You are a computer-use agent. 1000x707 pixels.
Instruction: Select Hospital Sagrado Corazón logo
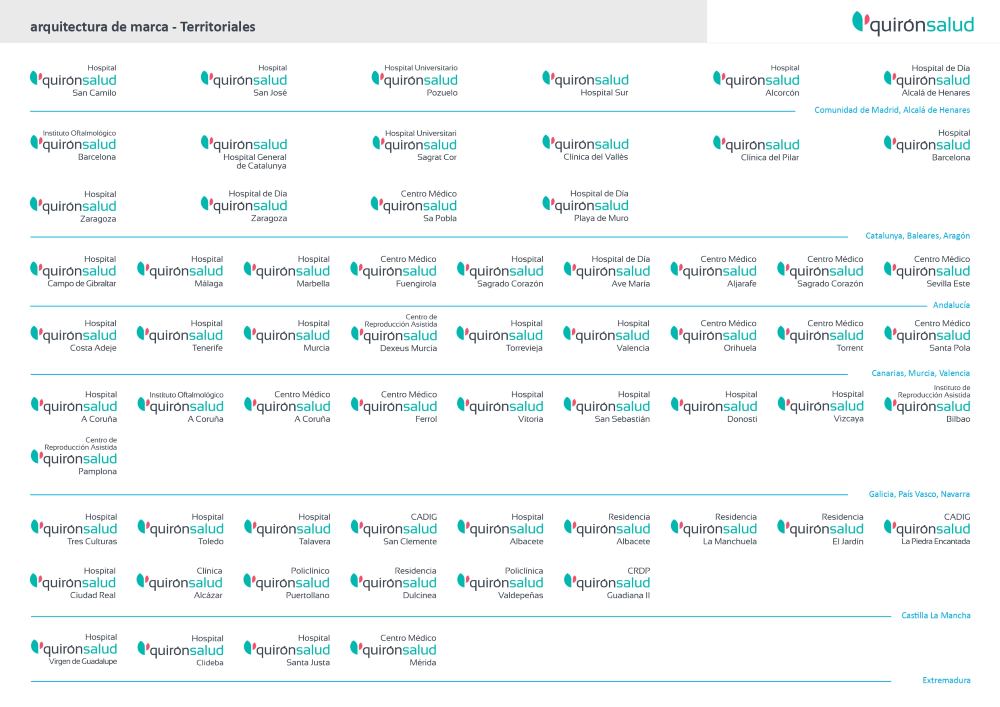point(500,272)
